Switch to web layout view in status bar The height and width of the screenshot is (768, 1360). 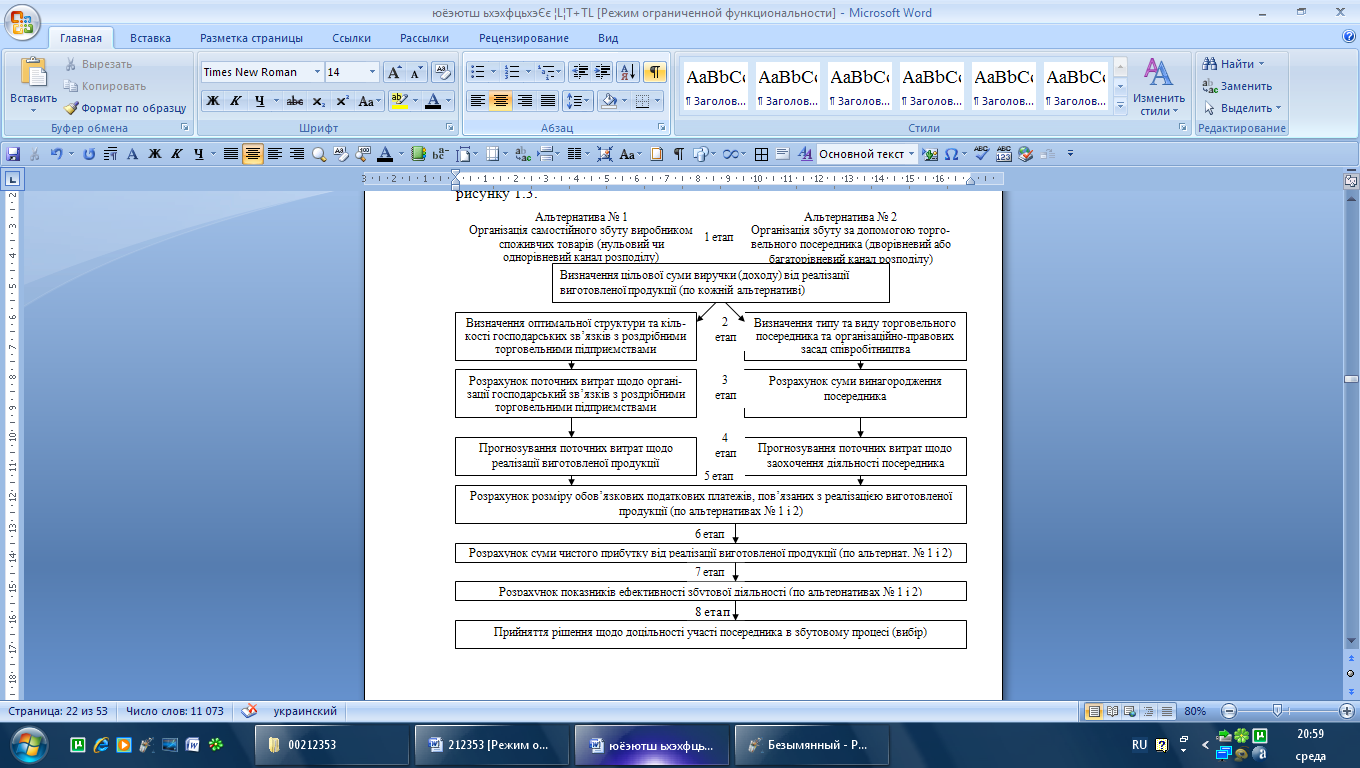[x=1128, y=711]
